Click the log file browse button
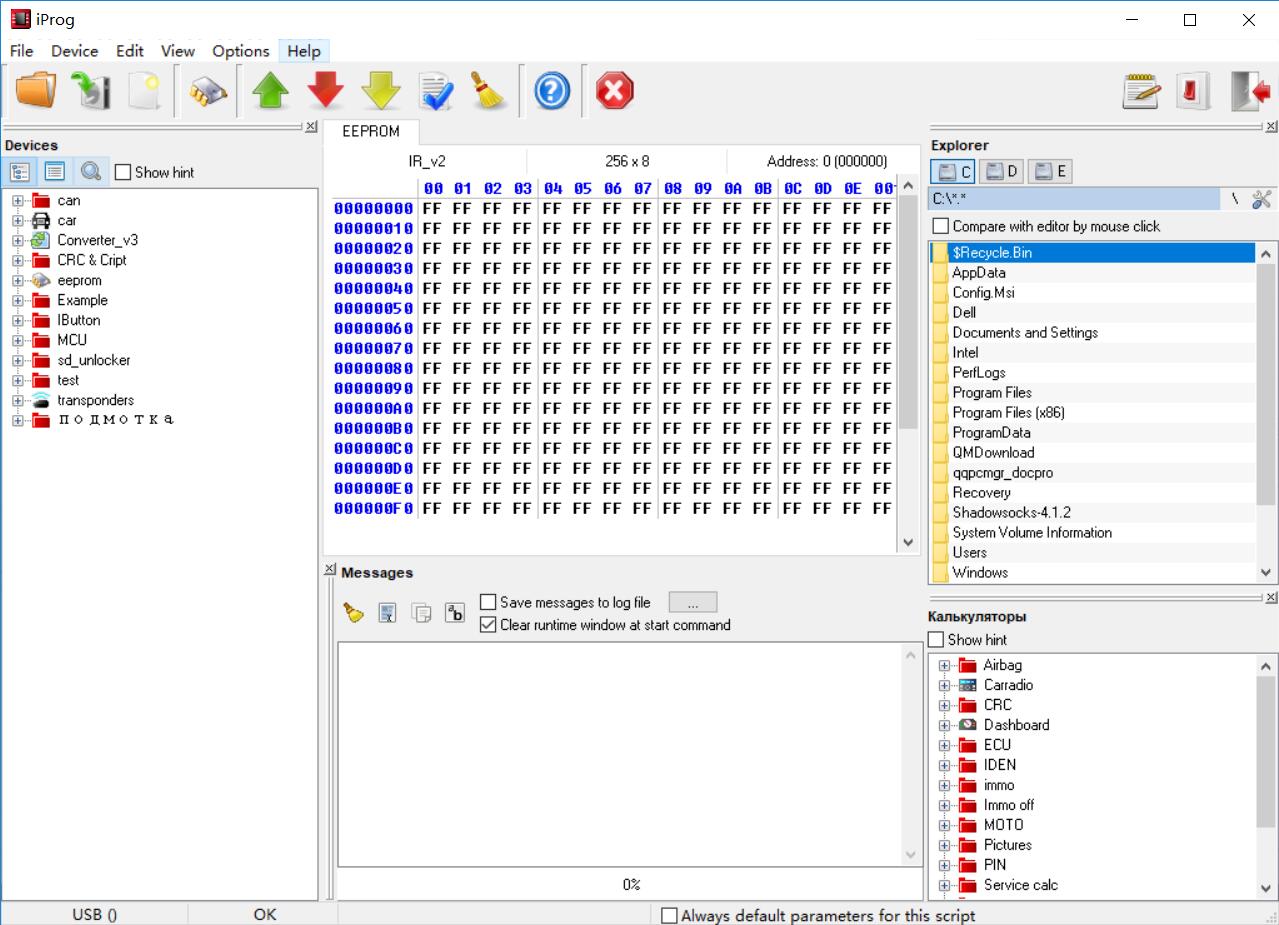Viewport: 1279px width, 925px height. (692, 602)
